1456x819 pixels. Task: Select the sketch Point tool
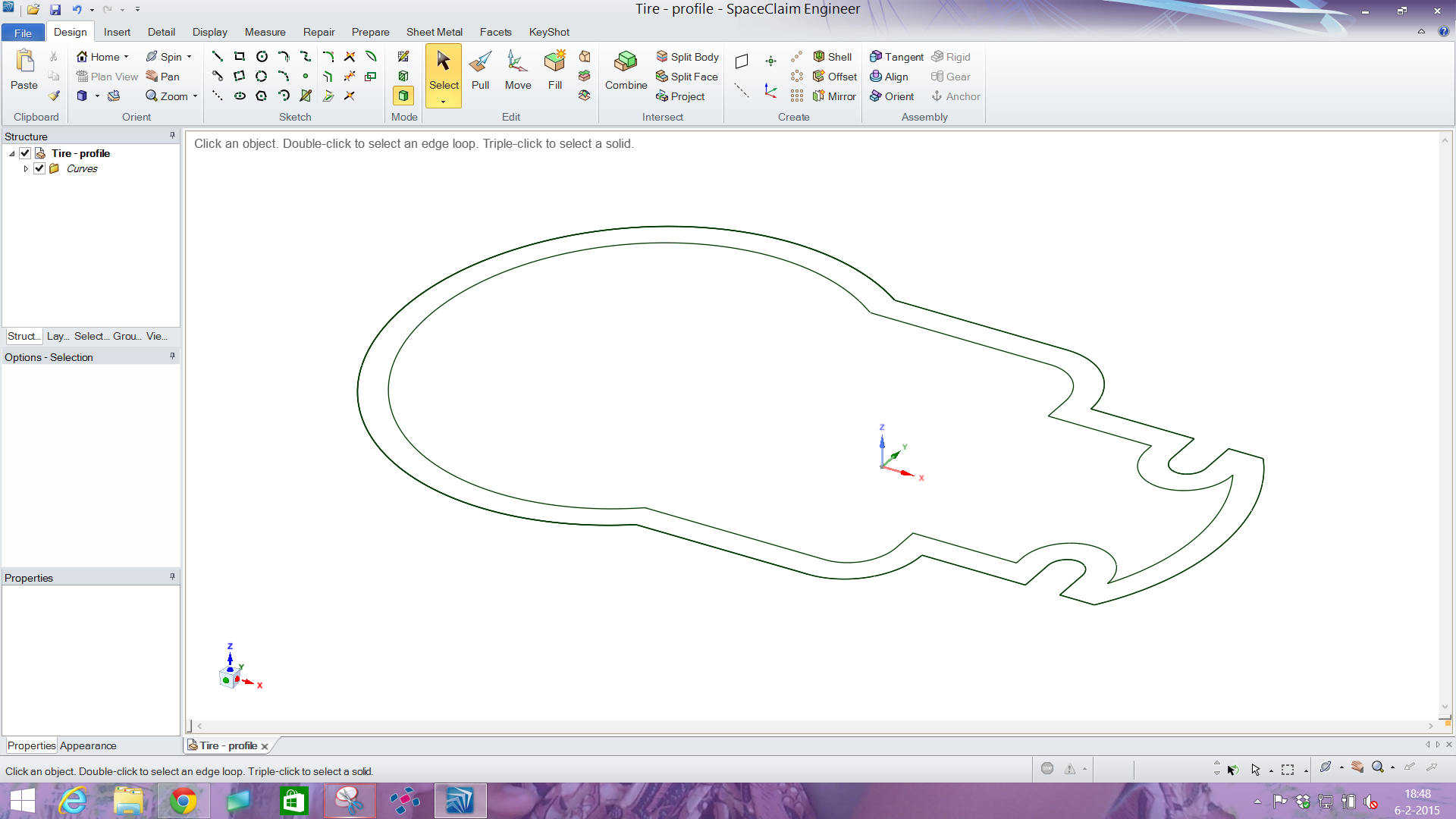pos(306,77)
